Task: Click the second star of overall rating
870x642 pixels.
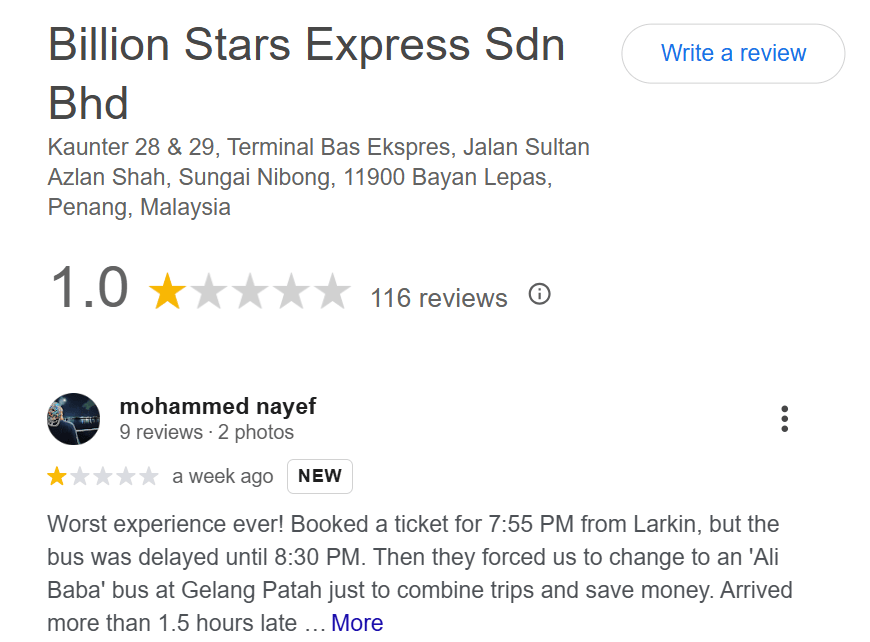Action: tap(209, 290)
